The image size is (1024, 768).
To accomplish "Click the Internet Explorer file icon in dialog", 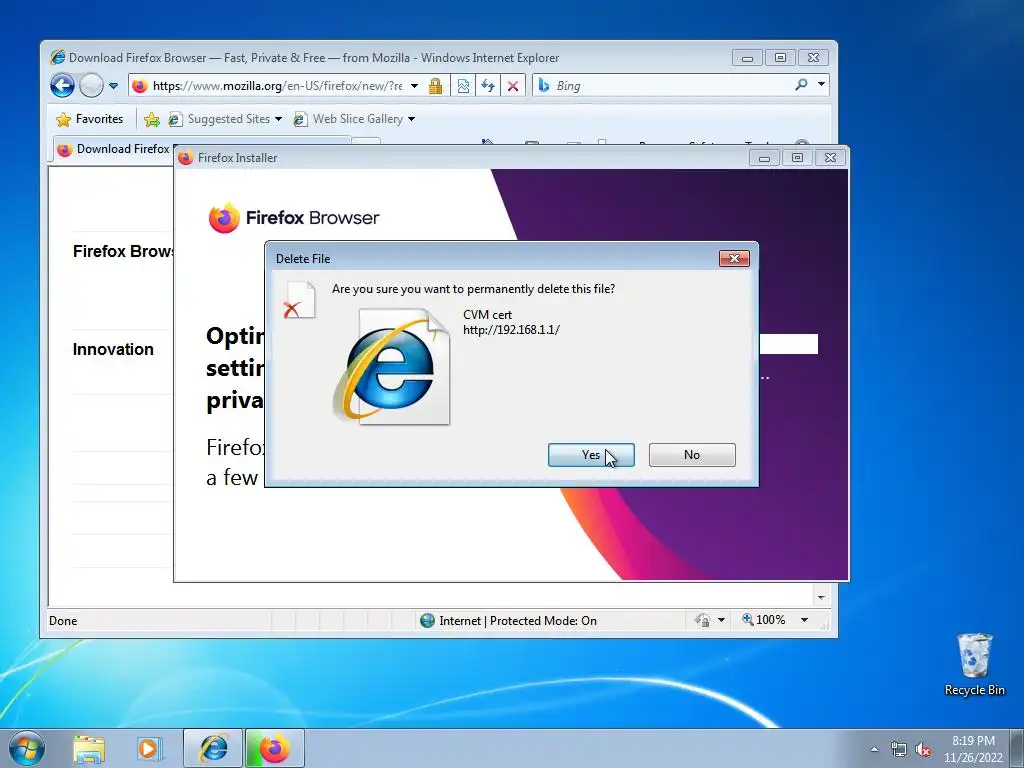I will [392, 367].
